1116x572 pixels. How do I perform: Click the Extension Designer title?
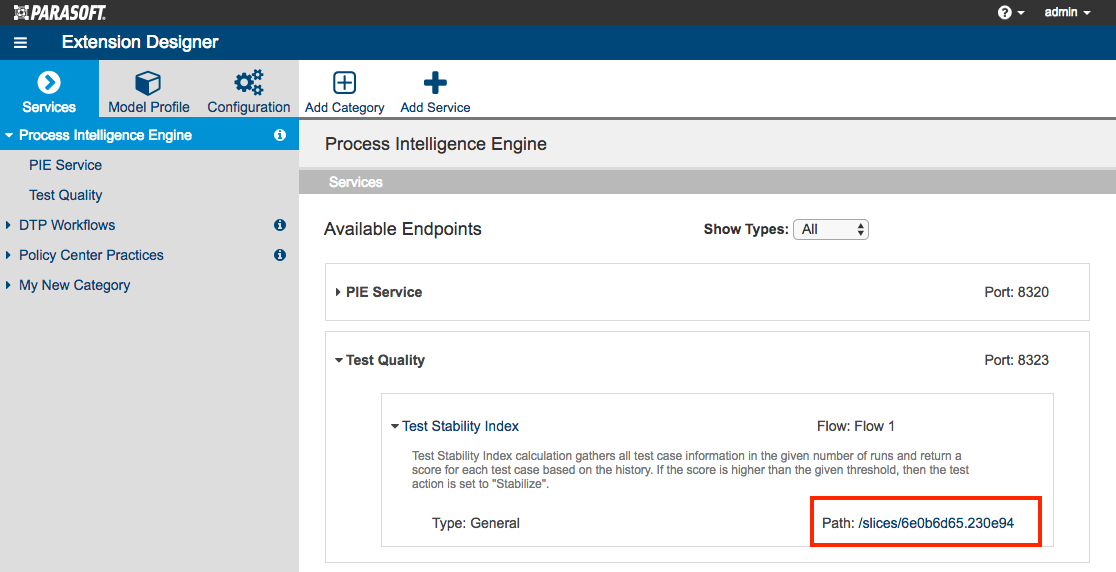(x=140, y=42)
